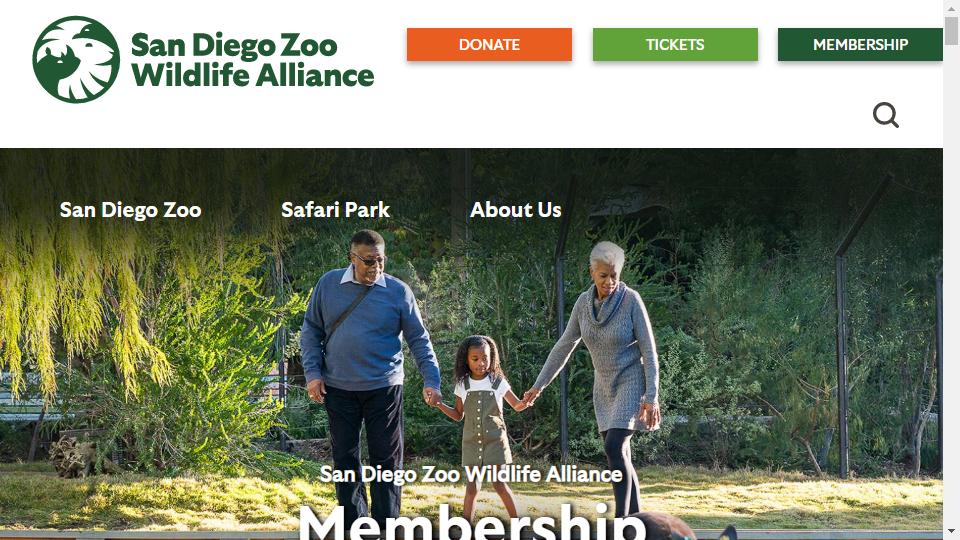Click the girl in the overalls in photo

point(483,422)
